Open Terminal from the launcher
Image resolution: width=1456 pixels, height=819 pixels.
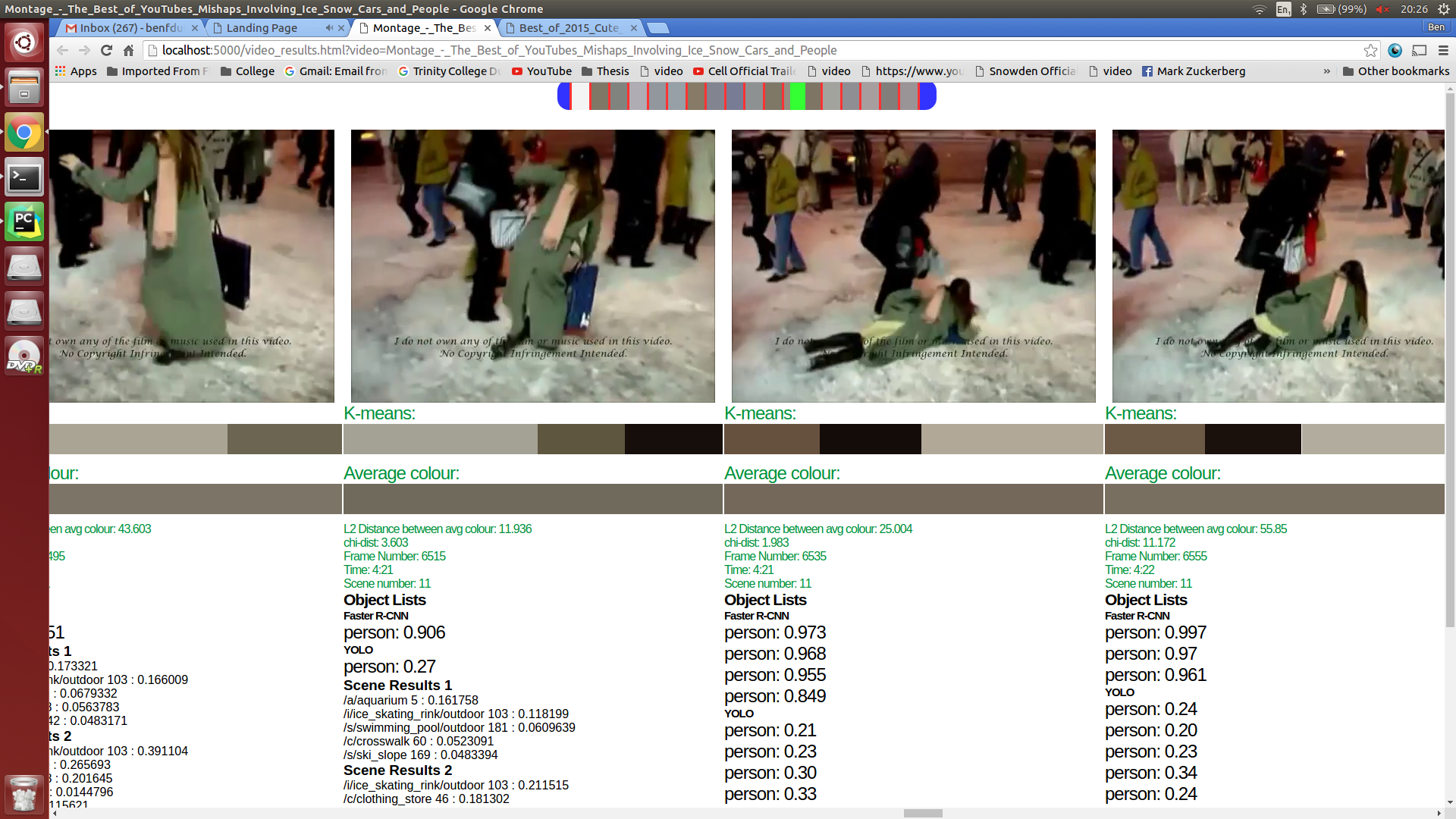24,177
